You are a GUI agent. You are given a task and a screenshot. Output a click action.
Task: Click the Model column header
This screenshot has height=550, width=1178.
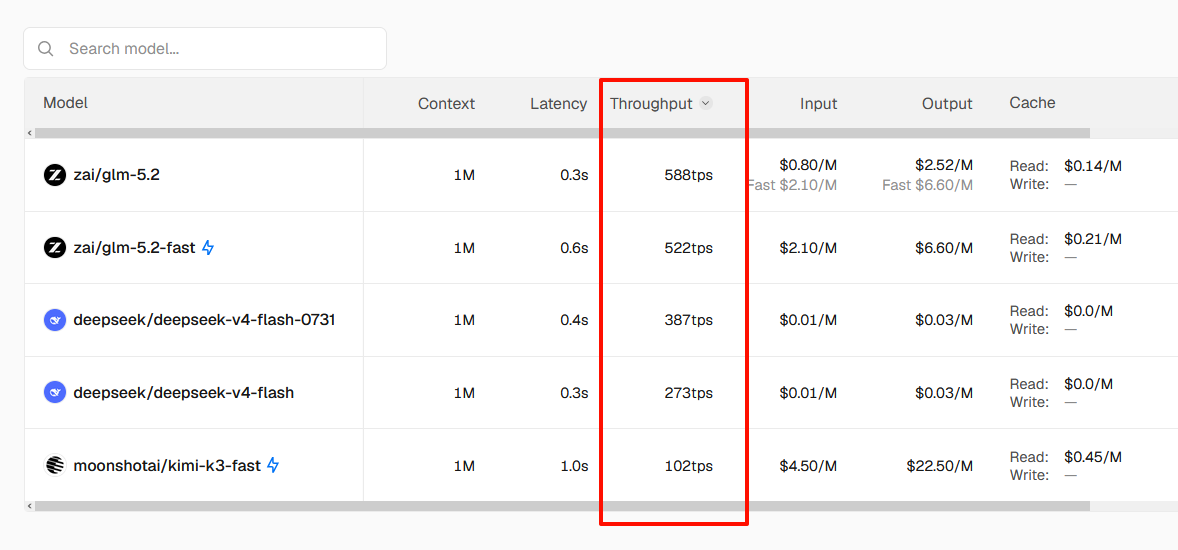coord(65,103)
